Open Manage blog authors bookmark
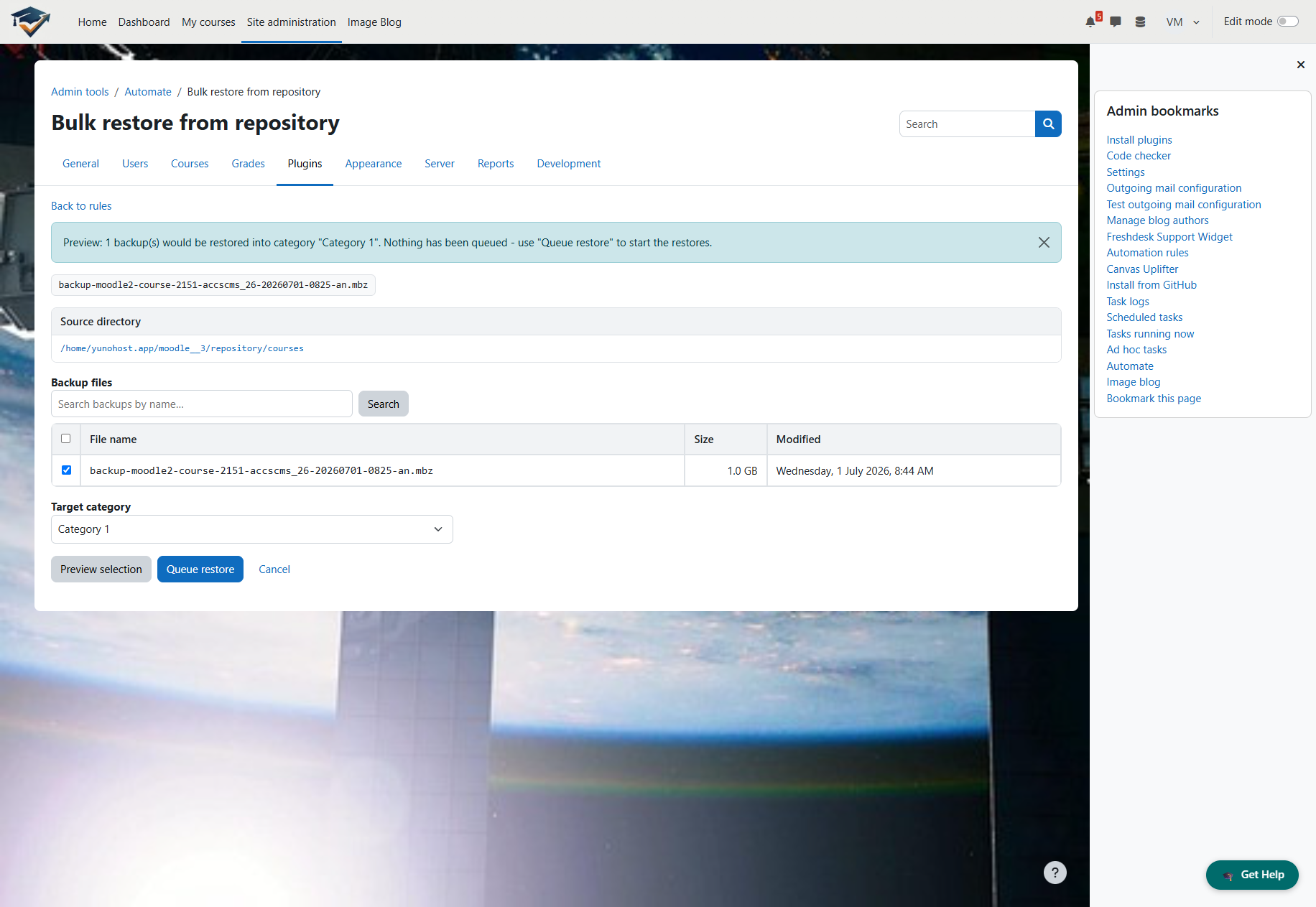Image resolution: width=1316 pixels, height=907 pixels. coord(1157,220)
